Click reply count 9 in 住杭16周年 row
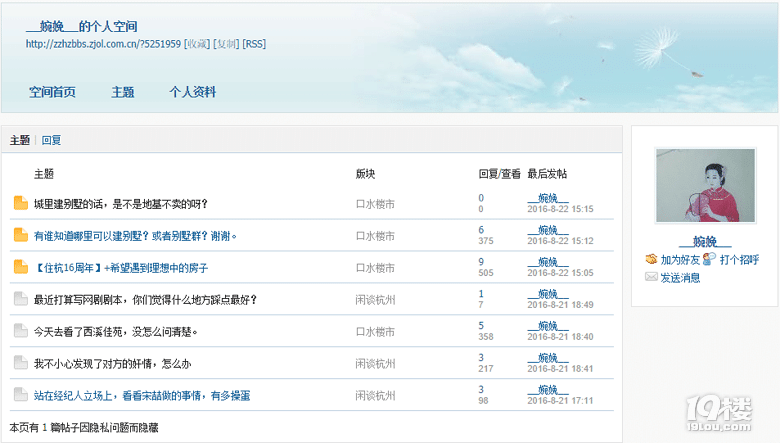 point(481,262)
